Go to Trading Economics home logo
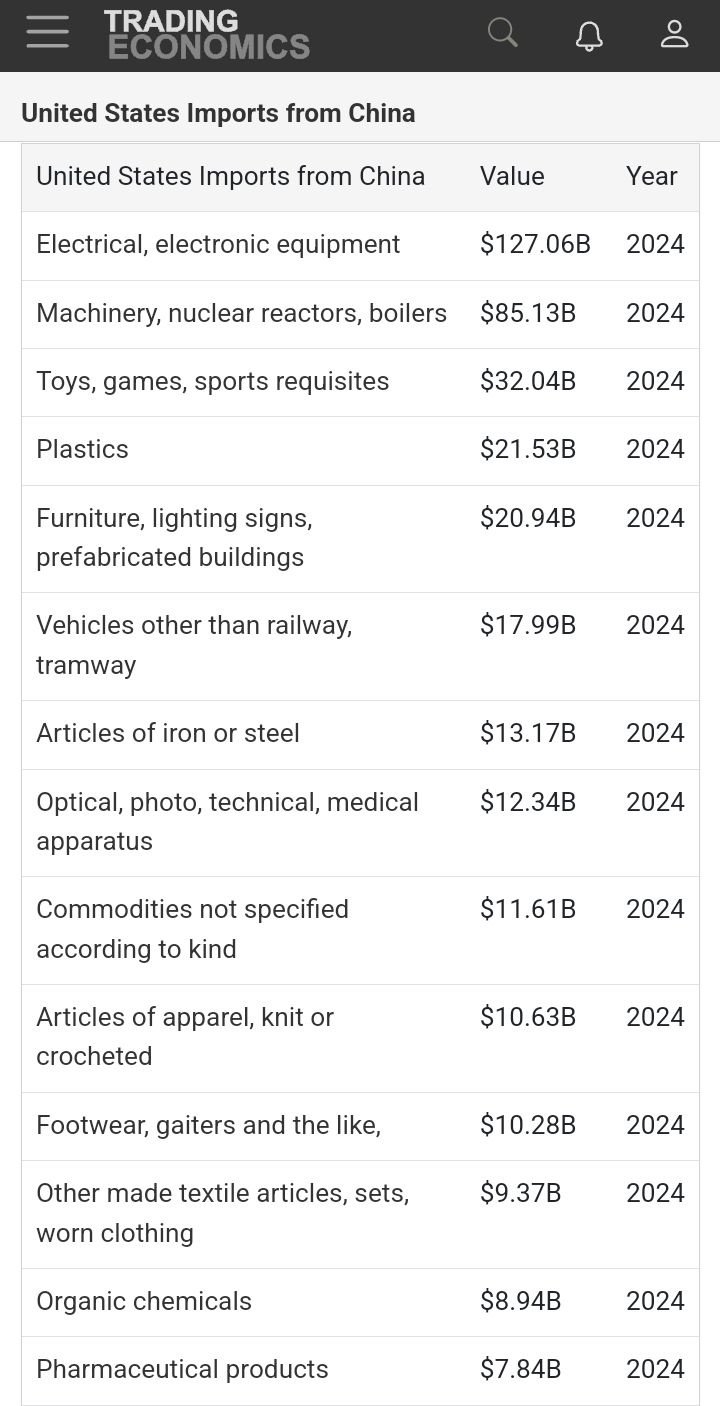720x1406 pixels. 207,35
